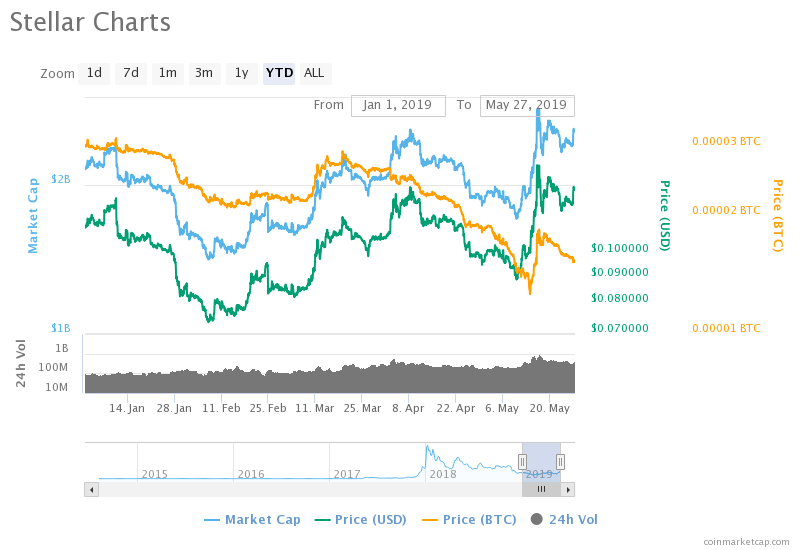Viewport: 800px width, 550px height.
Task: Click the $0.100000 price label
Action: pos(620,248)
